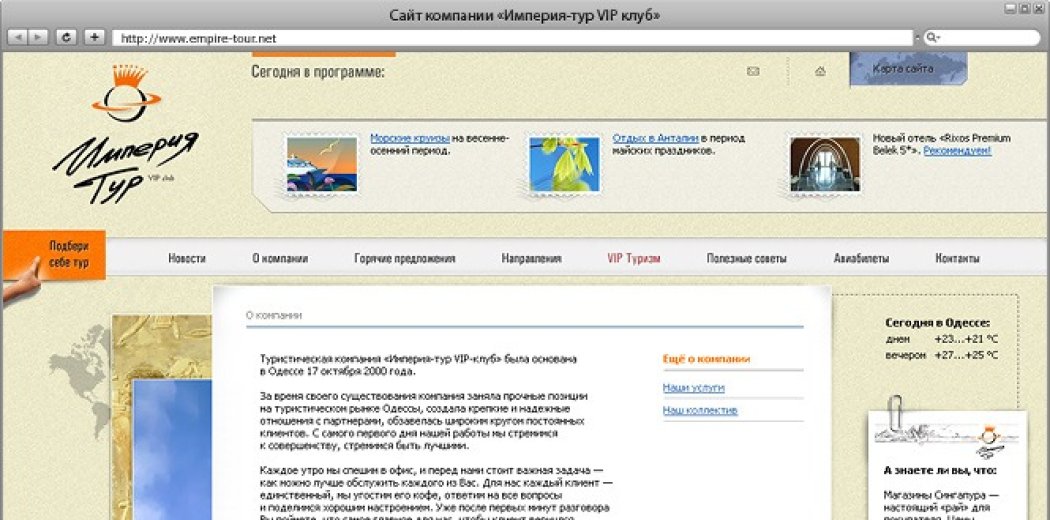Open the Карта сайта tab
Image resolution: width=1050 pixels, height=520 pixels.
point(903,69)
